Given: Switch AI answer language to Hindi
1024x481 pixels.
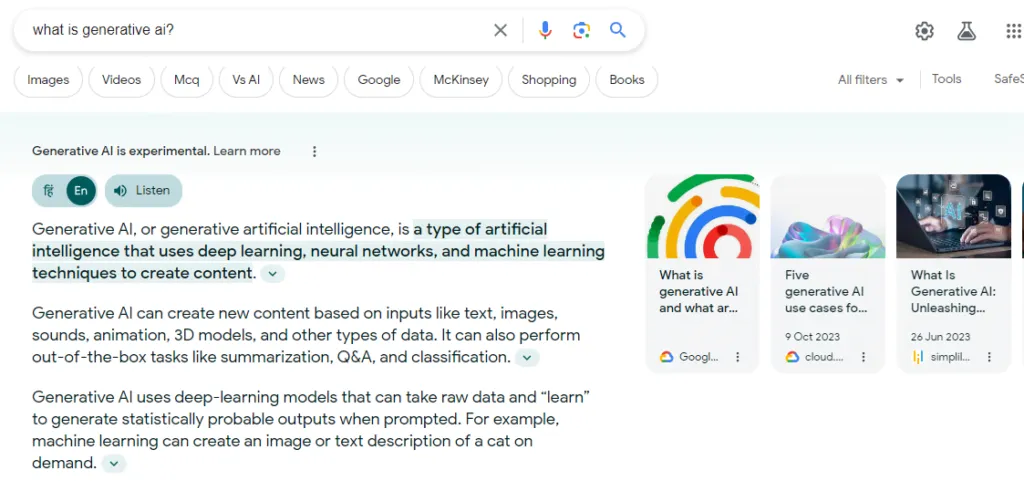Looking at the screenshot, I should [48, 191].
